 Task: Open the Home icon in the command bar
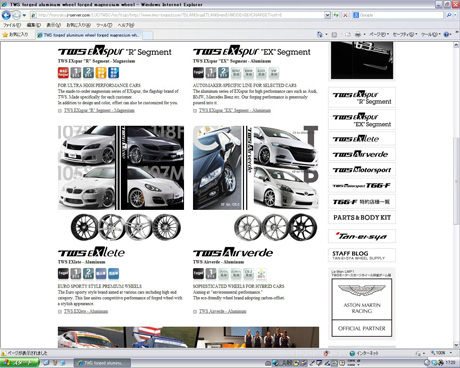tap(320, 34)
